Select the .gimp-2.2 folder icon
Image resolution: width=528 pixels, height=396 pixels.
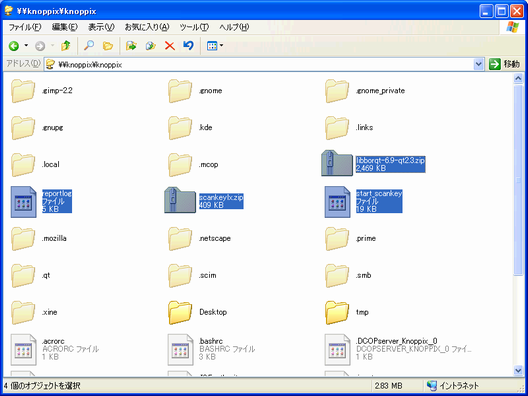[23, 91]
